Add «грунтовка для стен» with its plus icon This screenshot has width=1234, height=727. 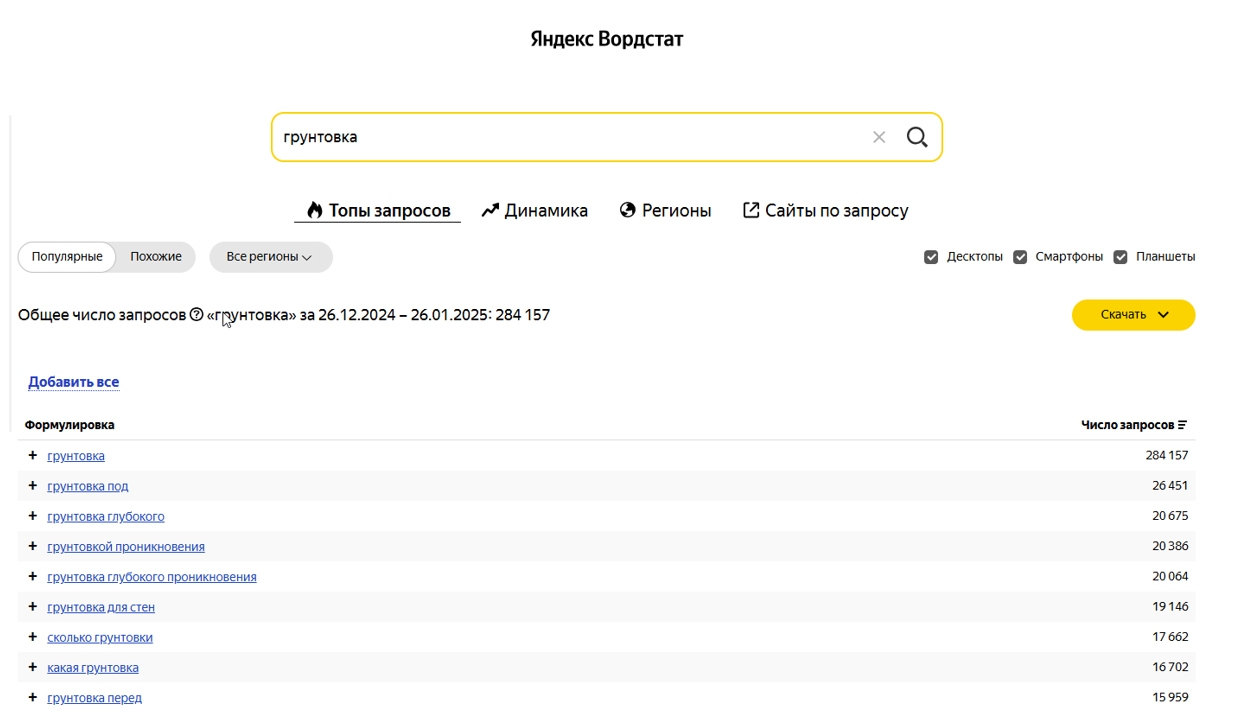click(33, 607)
